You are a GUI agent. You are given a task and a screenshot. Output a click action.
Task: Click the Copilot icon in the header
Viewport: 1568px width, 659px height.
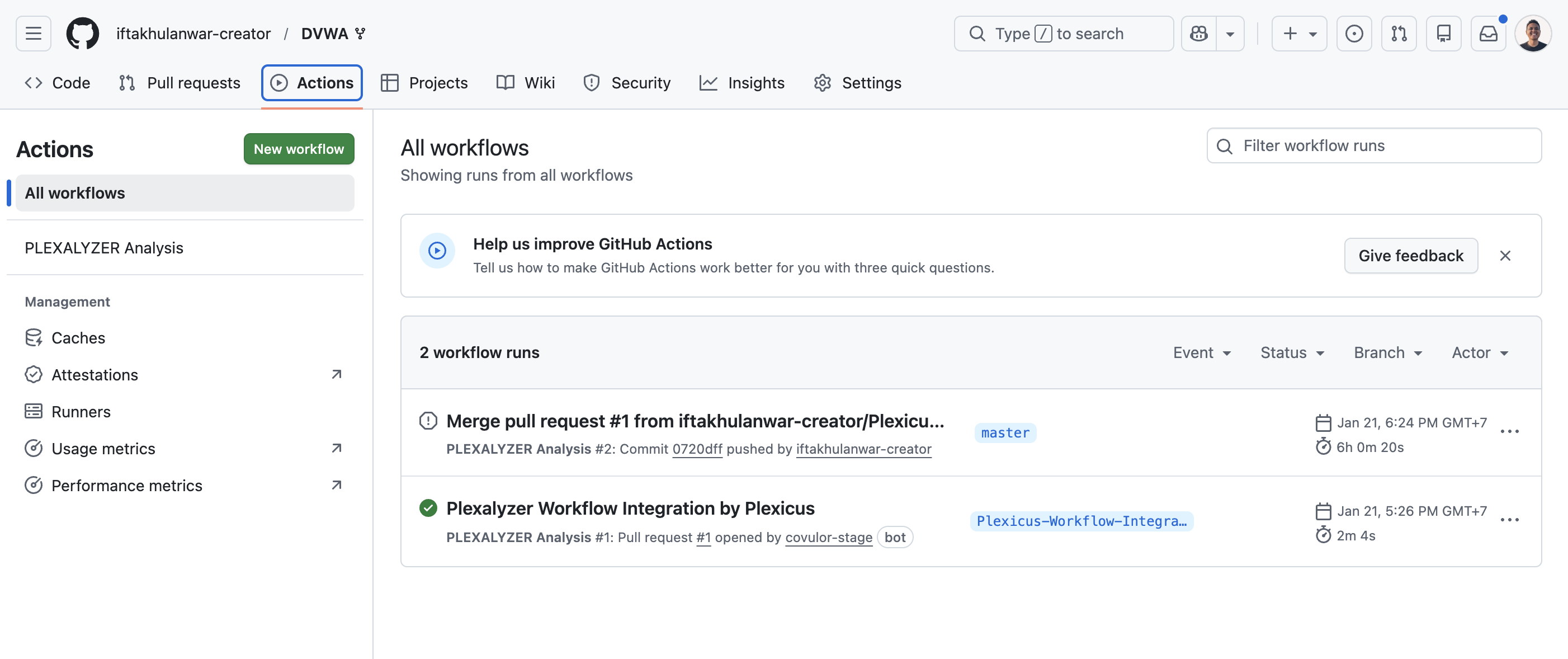1198,34
